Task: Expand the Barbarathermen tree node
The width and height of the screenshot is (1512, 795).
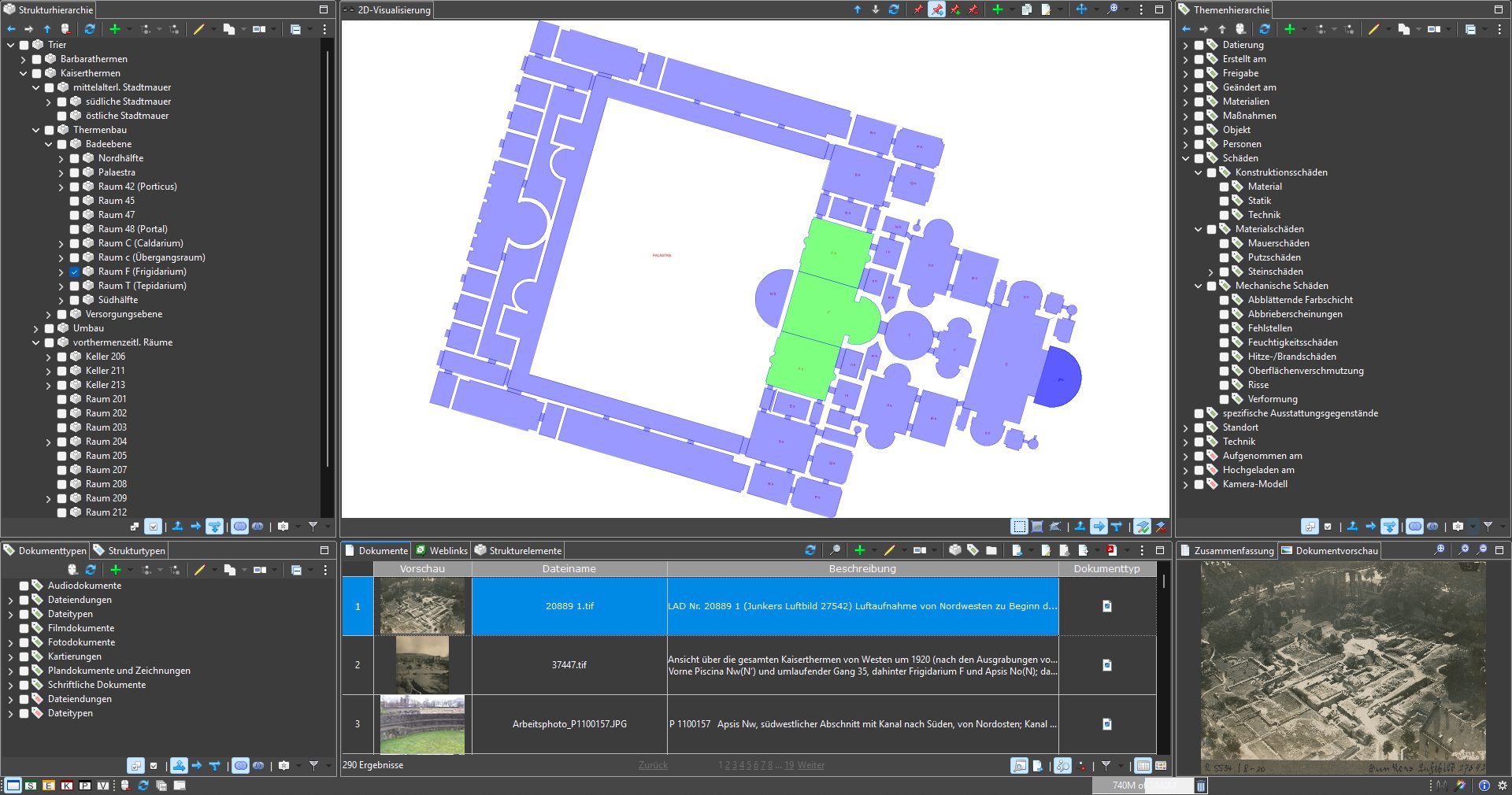Action: (x=24, y=59)
